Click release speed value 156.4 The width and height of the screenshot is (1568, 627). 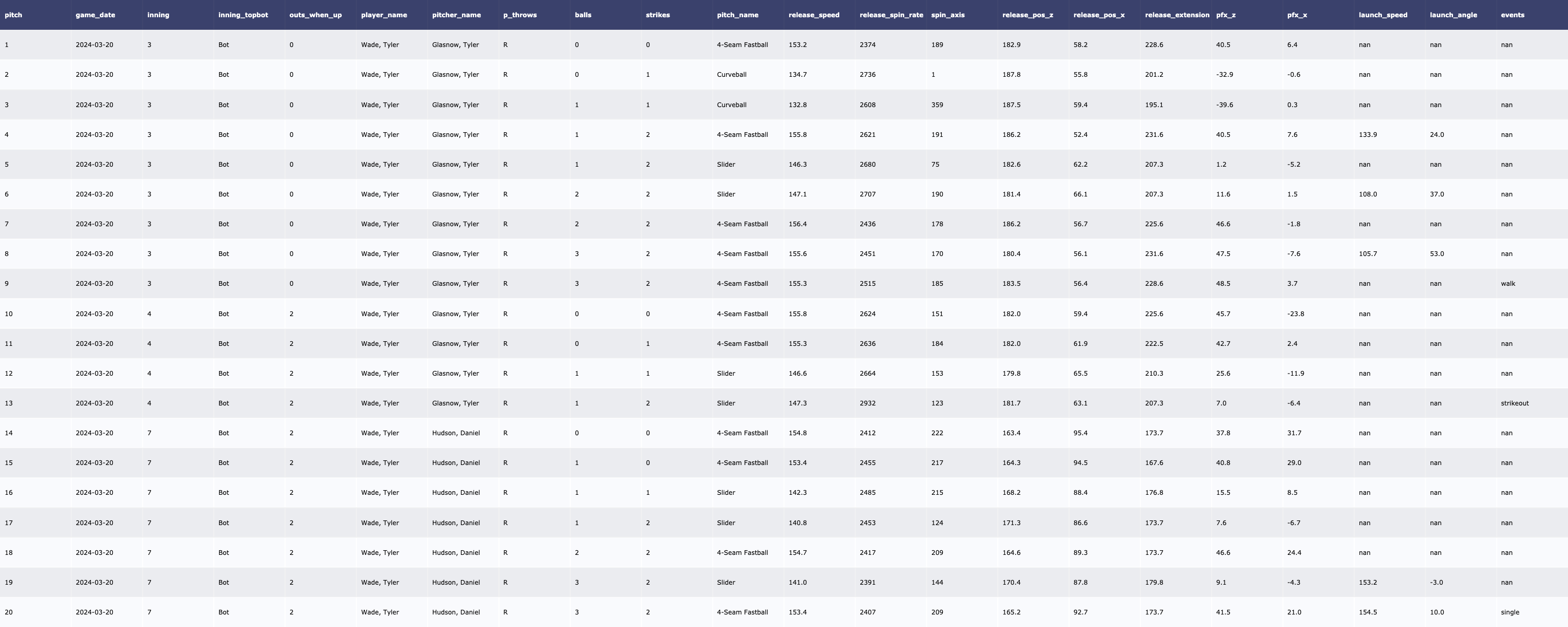click(798, 224)
